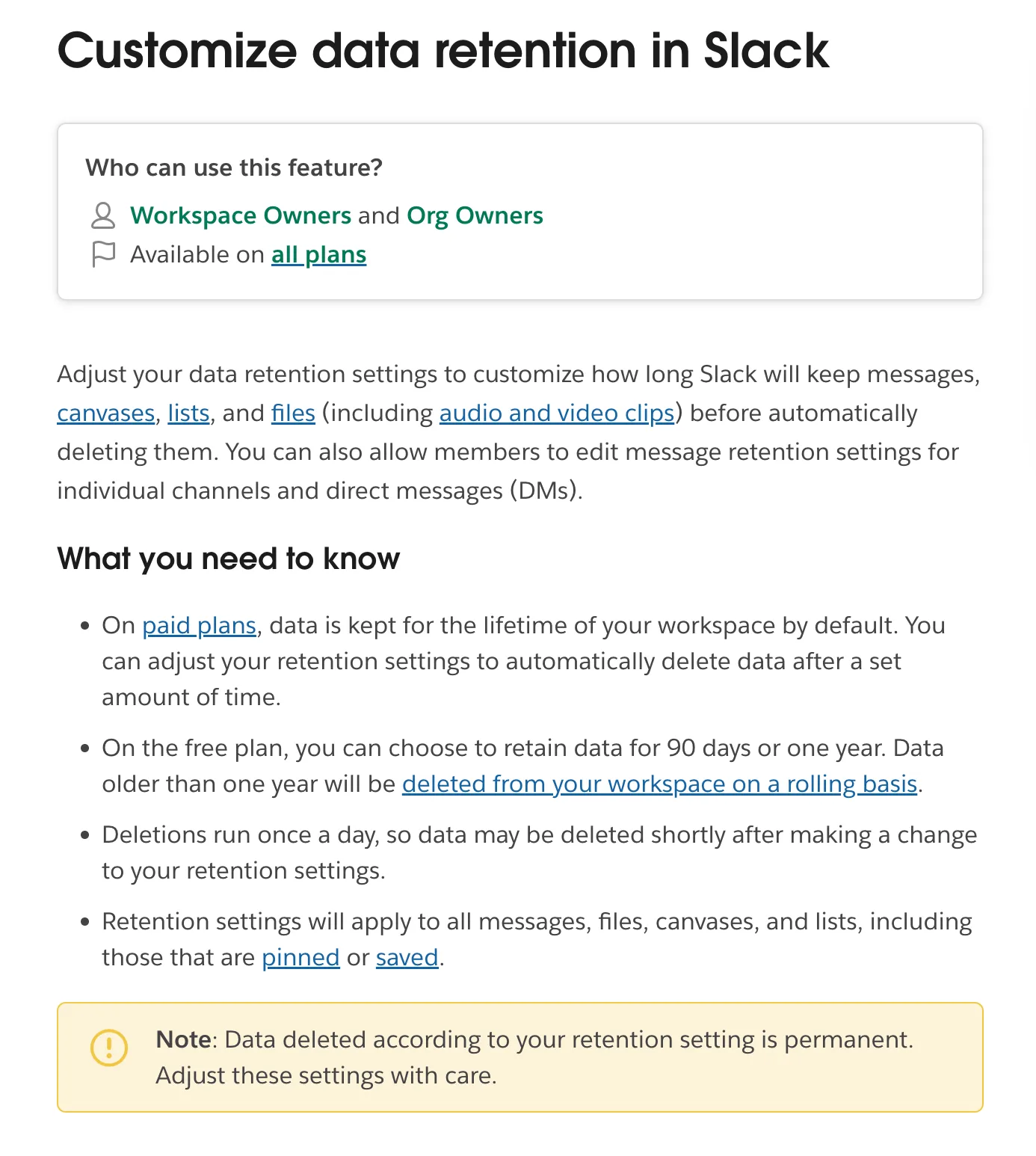Visit the files link

(293, 413)
